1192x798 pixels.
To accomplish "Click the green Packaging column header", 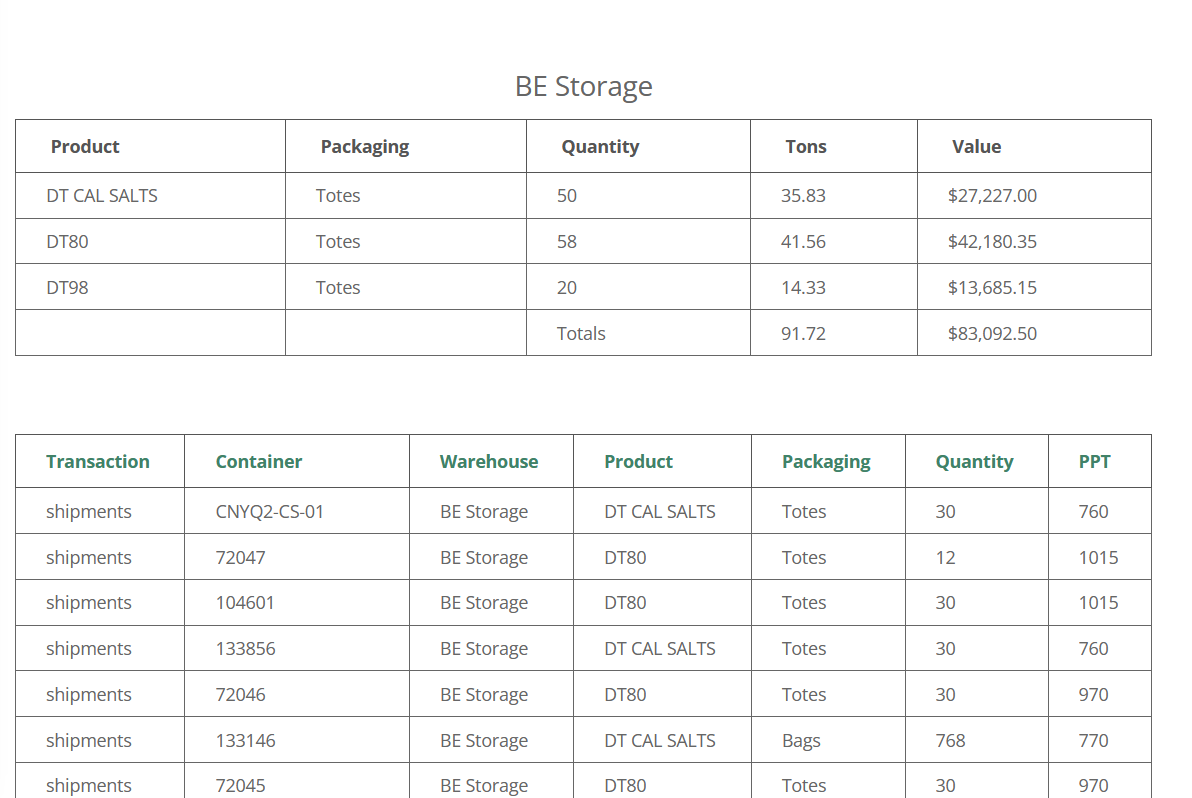I will pyautogui.click(x=826, y=462).
